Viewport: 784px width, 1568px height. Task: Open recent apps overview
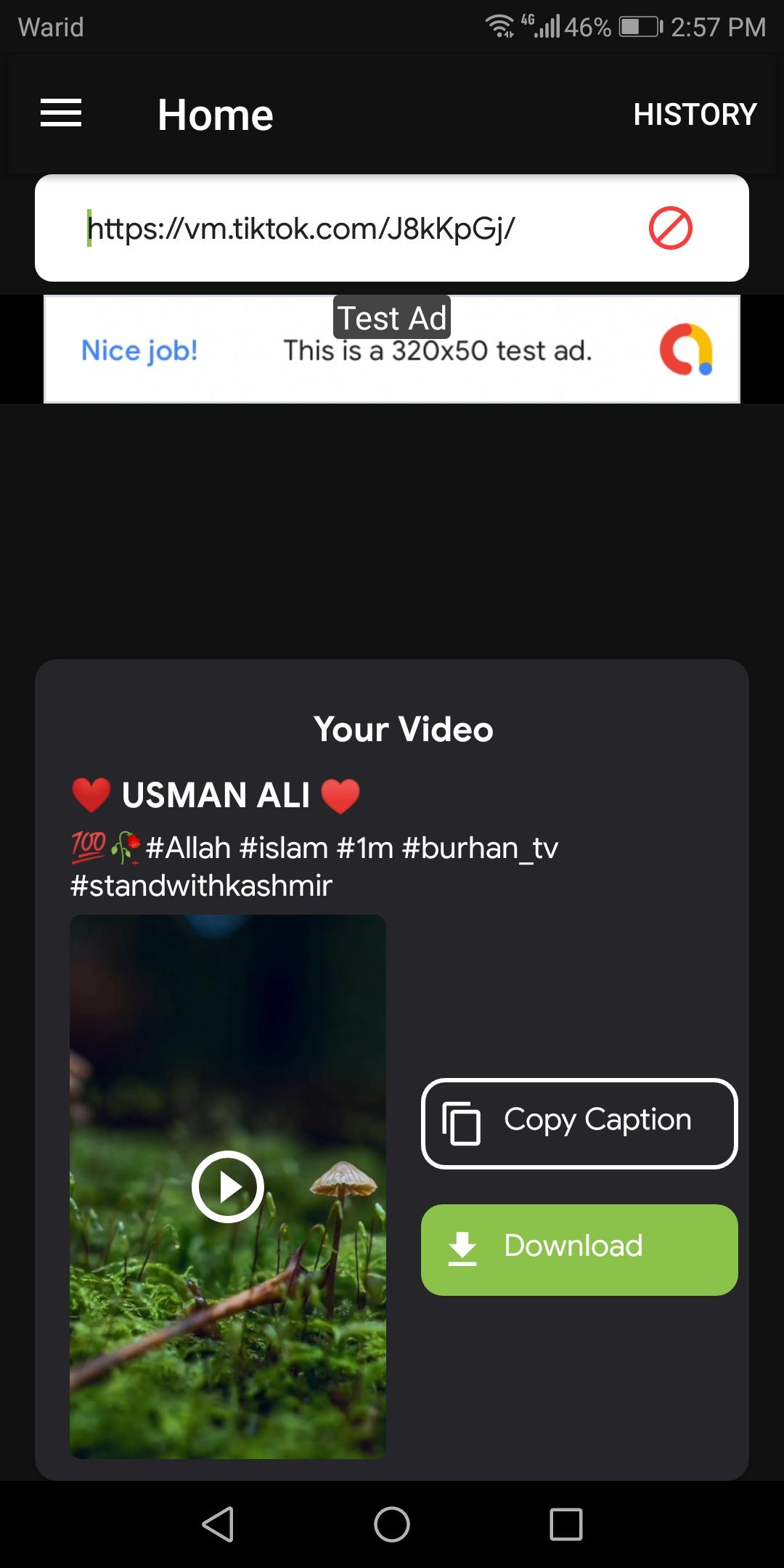pos(566,1524)
